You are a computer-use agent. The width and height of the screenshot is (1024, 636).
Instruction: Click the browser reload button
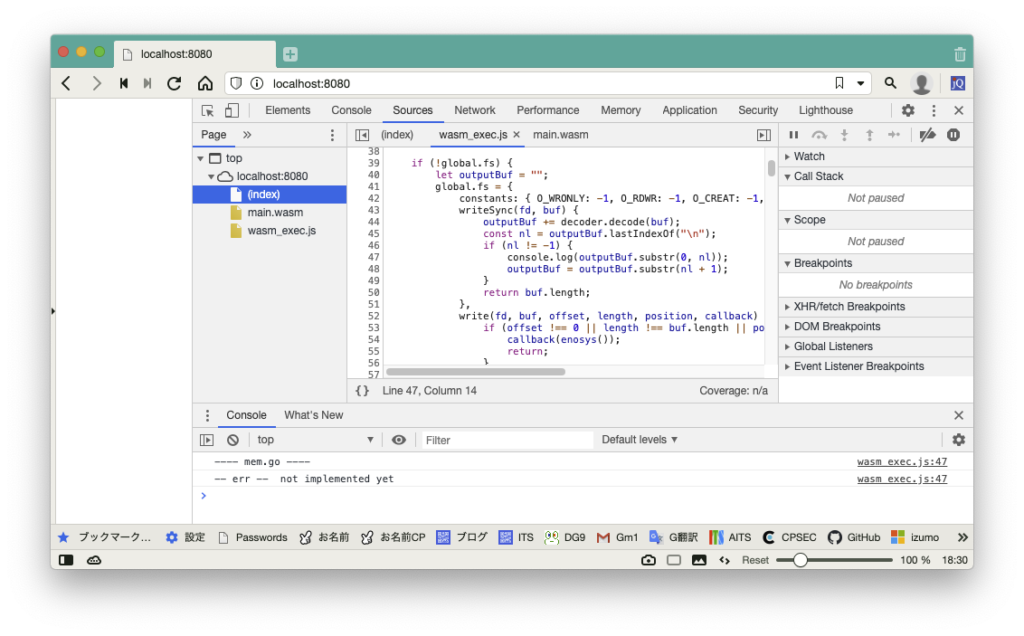[174, 84]
